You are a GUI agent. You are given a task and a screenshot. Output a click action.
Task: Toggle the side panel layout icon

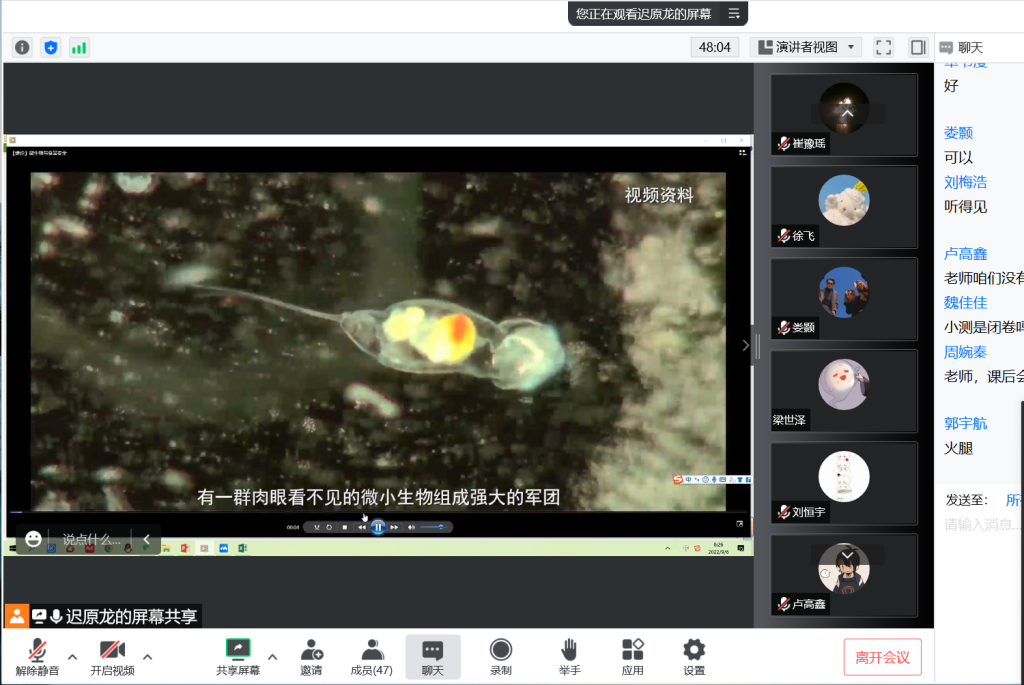(917, 47)
